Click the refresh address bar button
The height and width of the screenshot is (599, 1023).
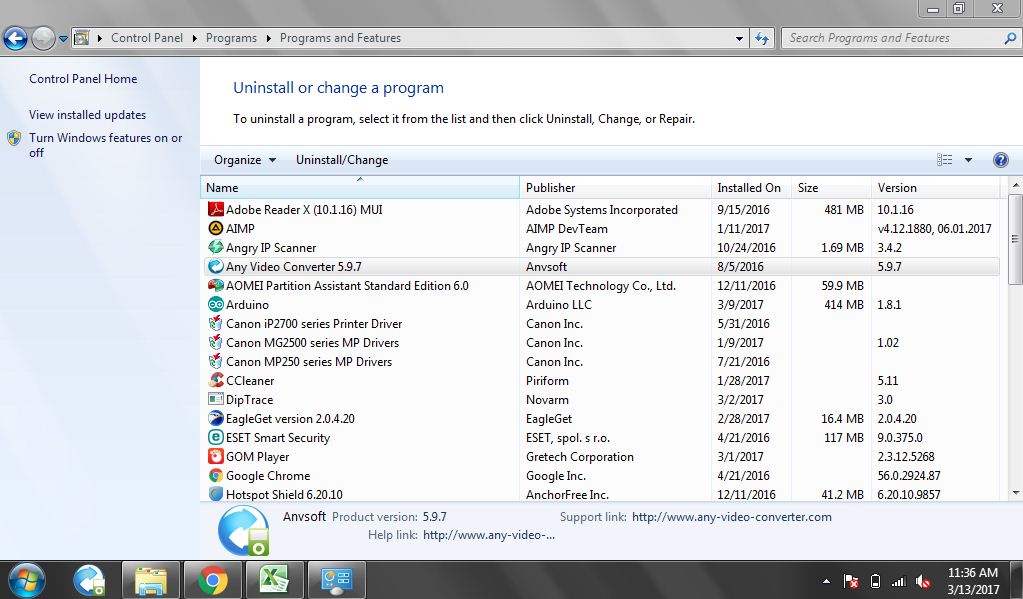[x=761, y=38]
